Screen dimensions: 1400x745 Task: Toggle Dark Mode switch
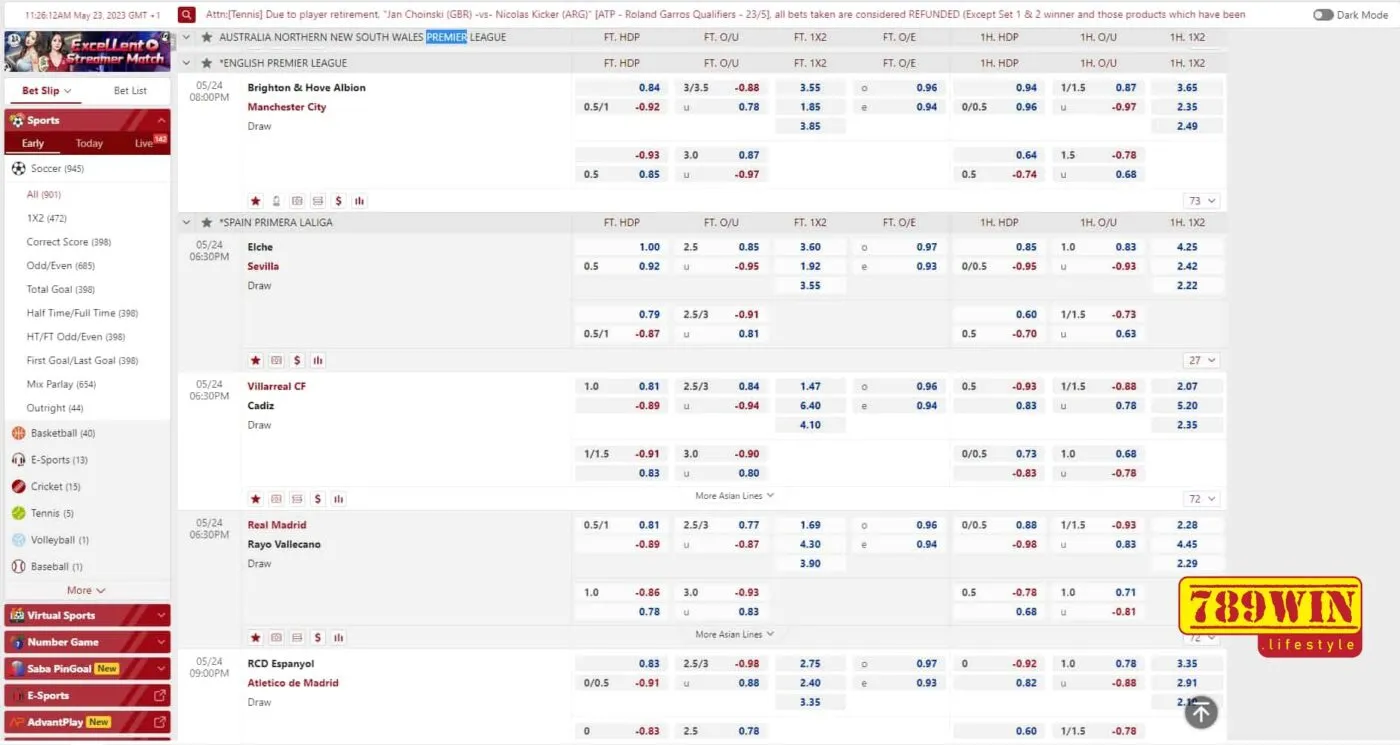pyautogui.click(x=1323, y=15)
